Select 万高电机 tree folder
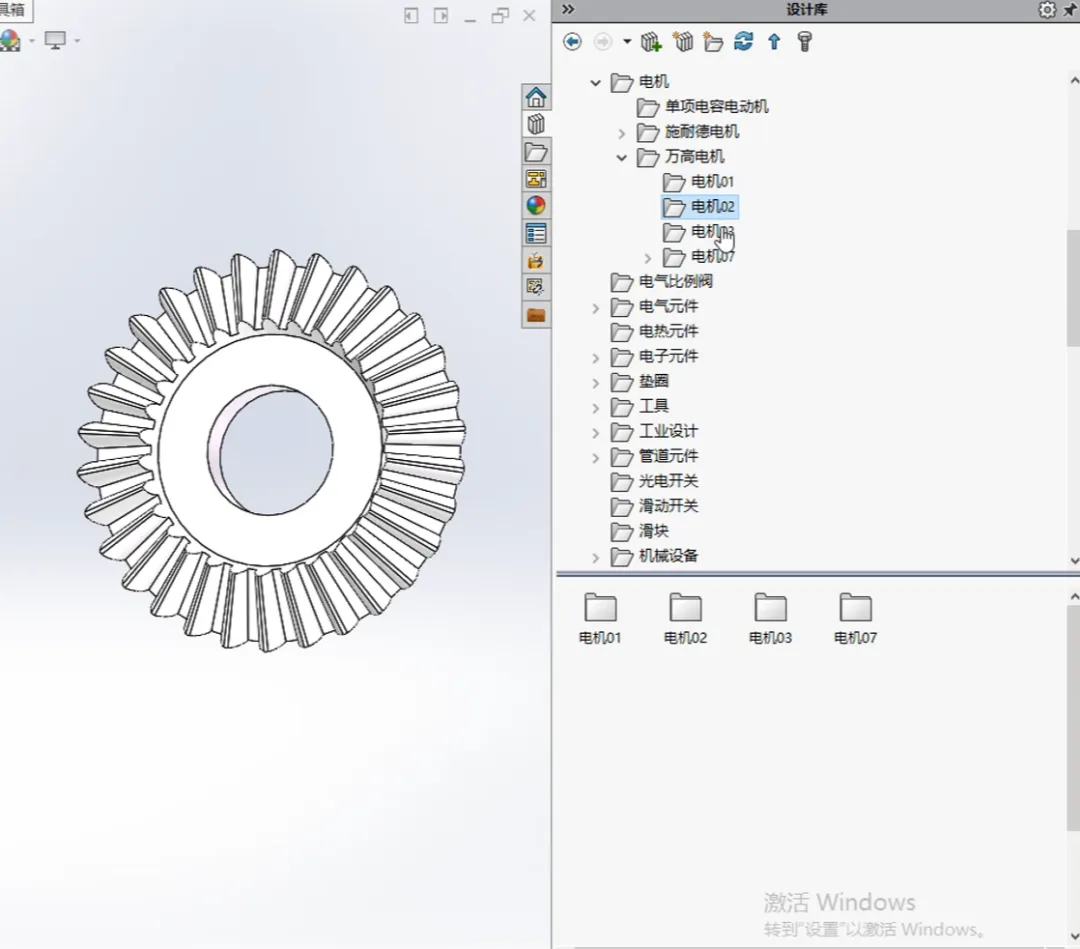The height and width of the screenshot is (949, 1080). 681,157
